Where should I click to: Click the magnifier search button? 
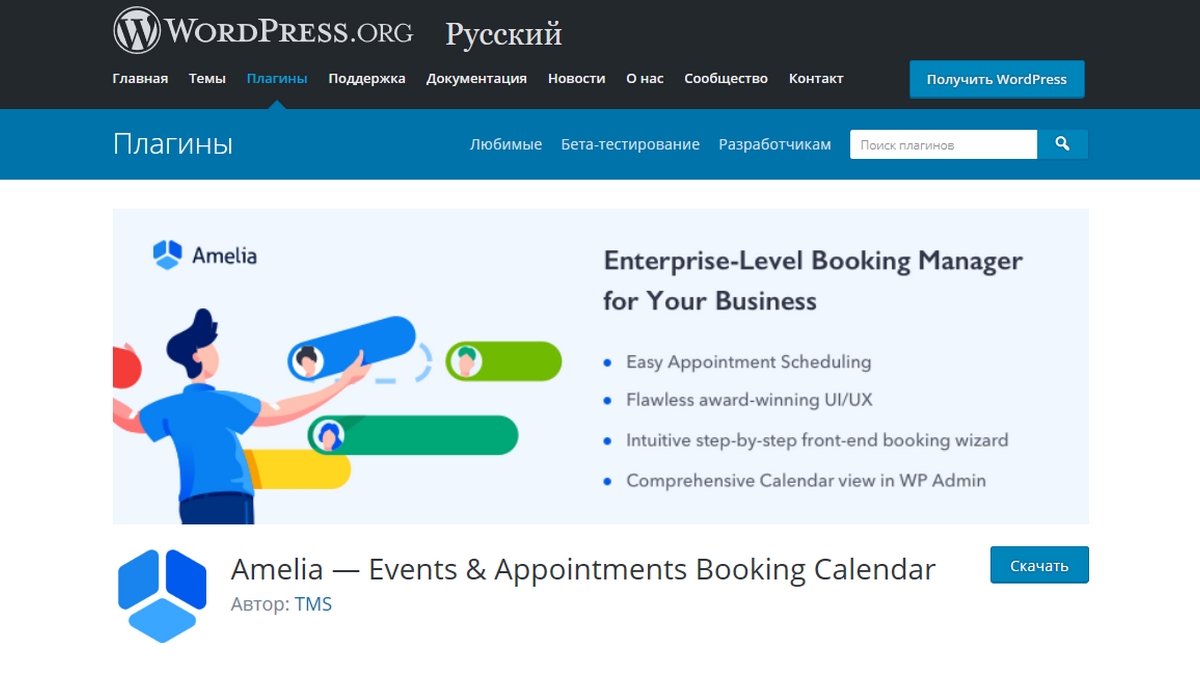(x=1062, y=144)
